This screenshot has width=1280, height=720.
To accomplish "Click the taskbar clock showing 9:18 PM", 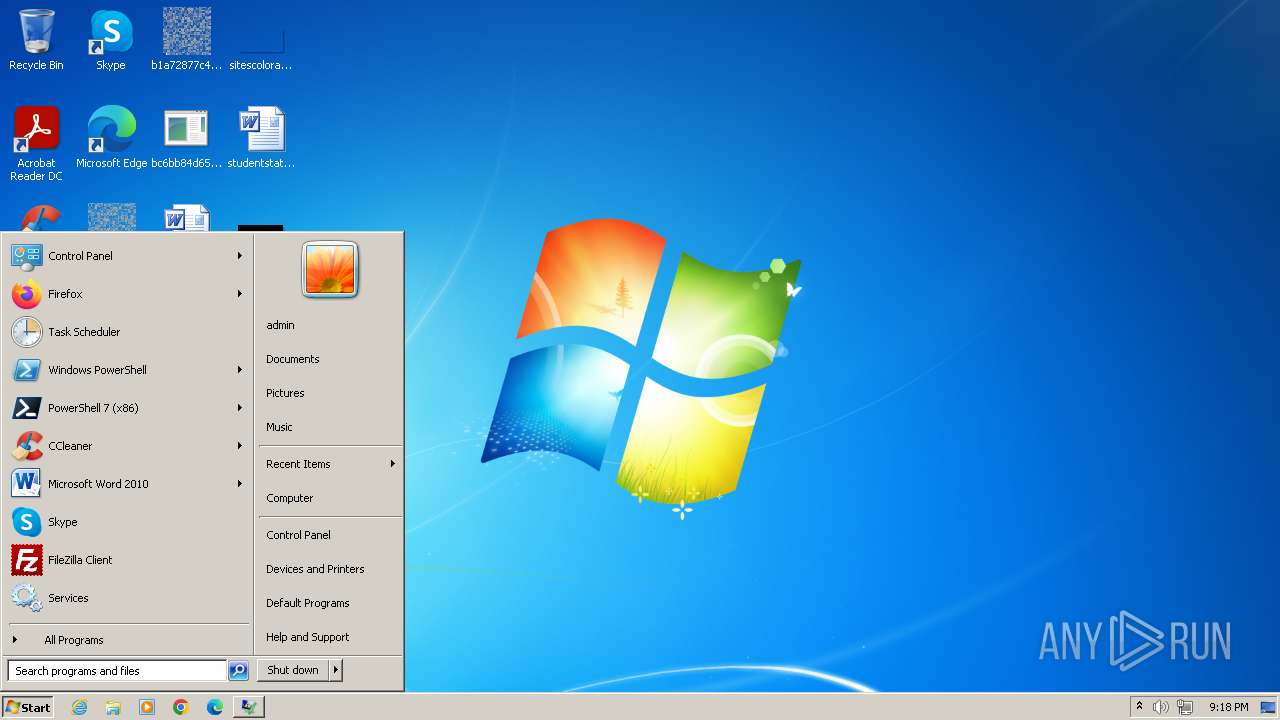I will (x=1228, y=707).
